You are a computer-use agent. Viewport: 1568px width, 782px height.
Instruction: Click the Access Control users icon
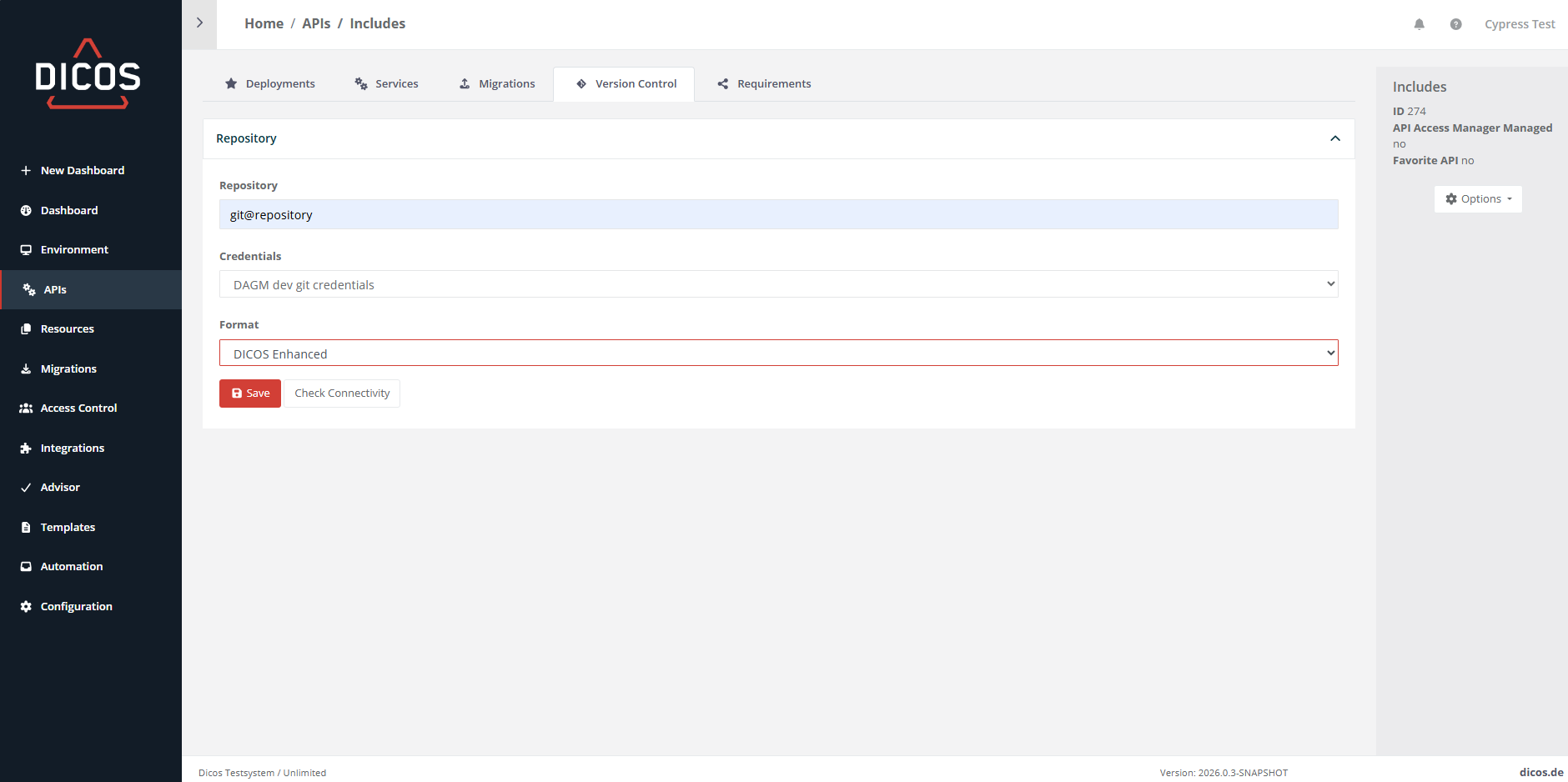[26, 409]
